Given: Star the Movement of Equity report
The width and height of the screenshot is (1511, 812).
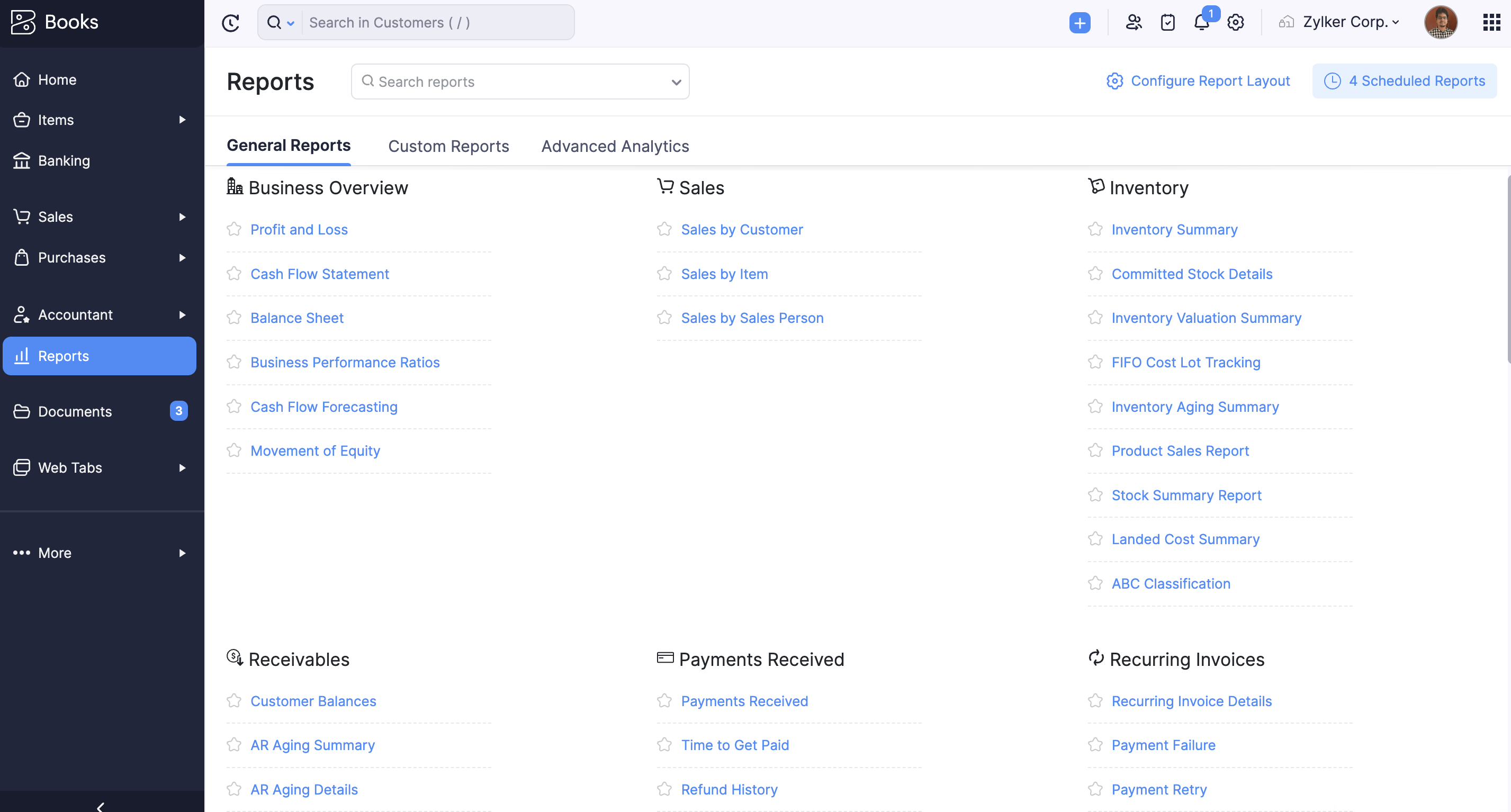Looking at the screenshot, I should click(x=234, y=451).
